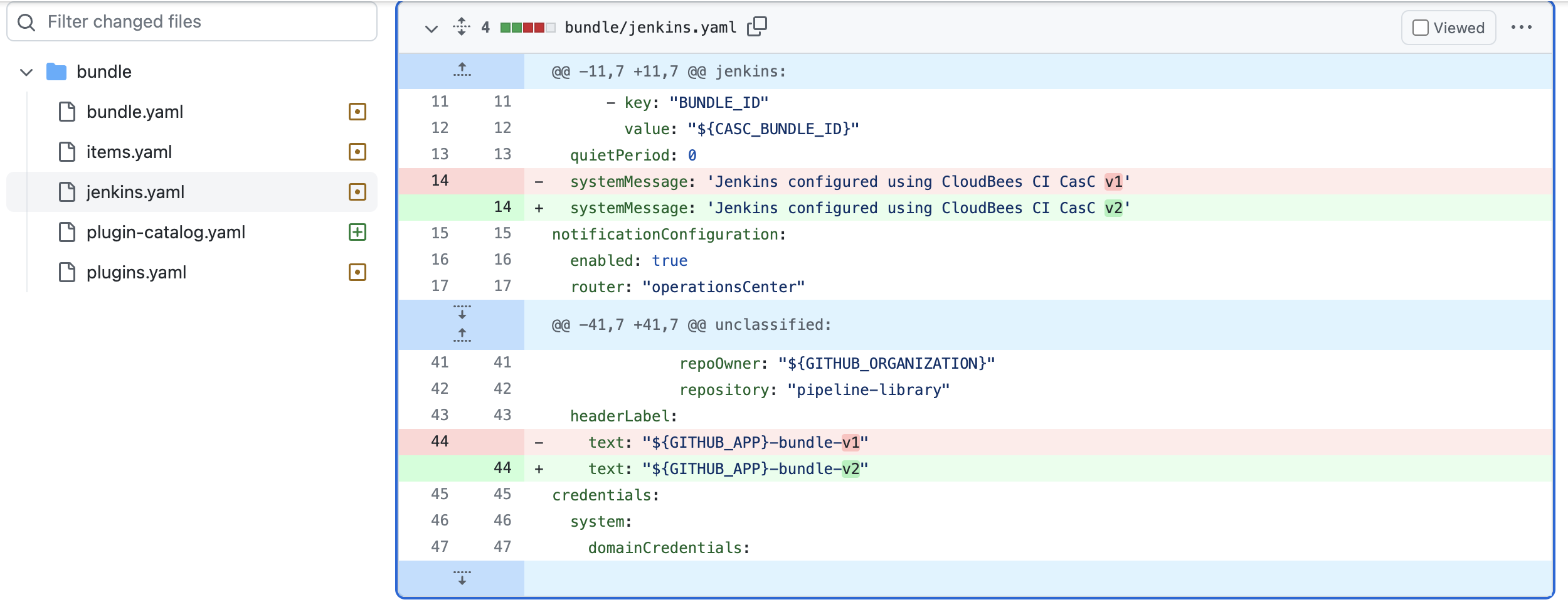Click the modified status icon beside bundle.yaml

[x=357, y=111]
